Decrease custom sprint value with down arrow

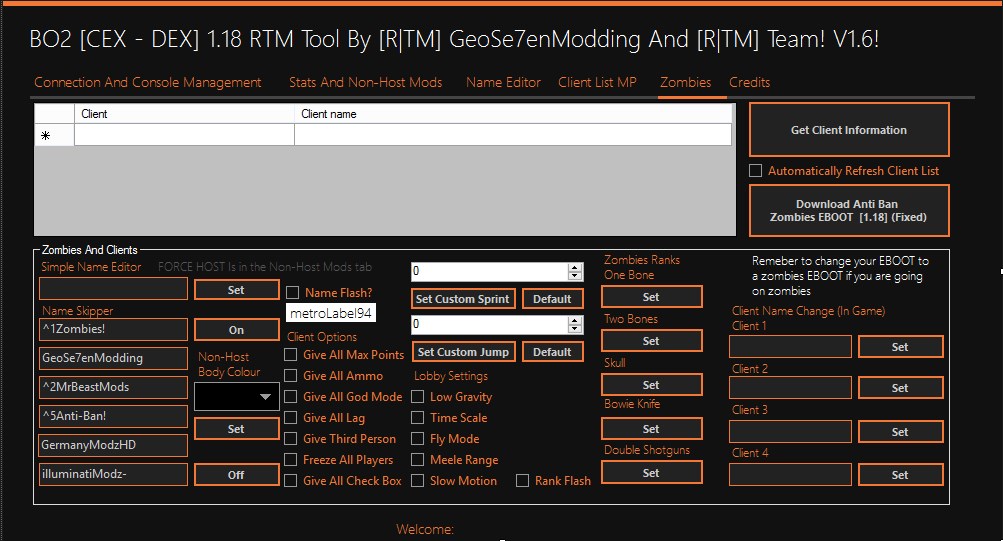(x=575, y=276)
